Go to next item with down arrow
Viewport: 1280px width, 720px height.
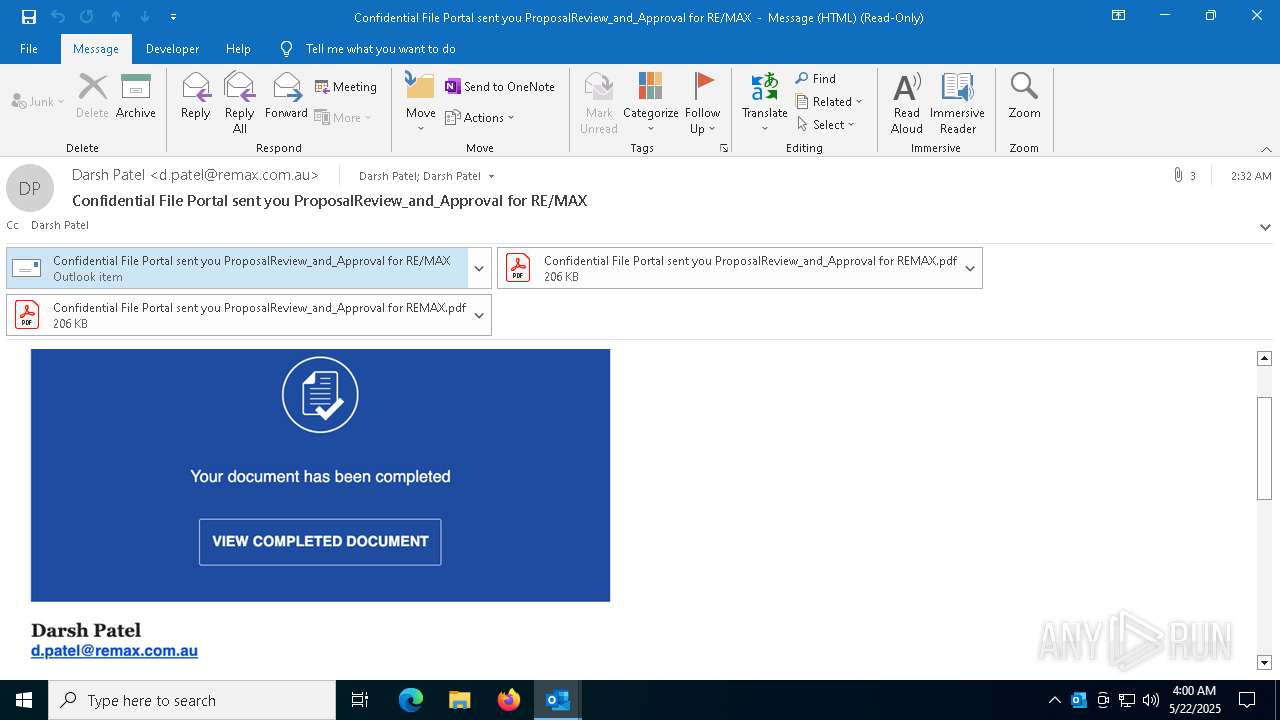[x=145, y=17]
